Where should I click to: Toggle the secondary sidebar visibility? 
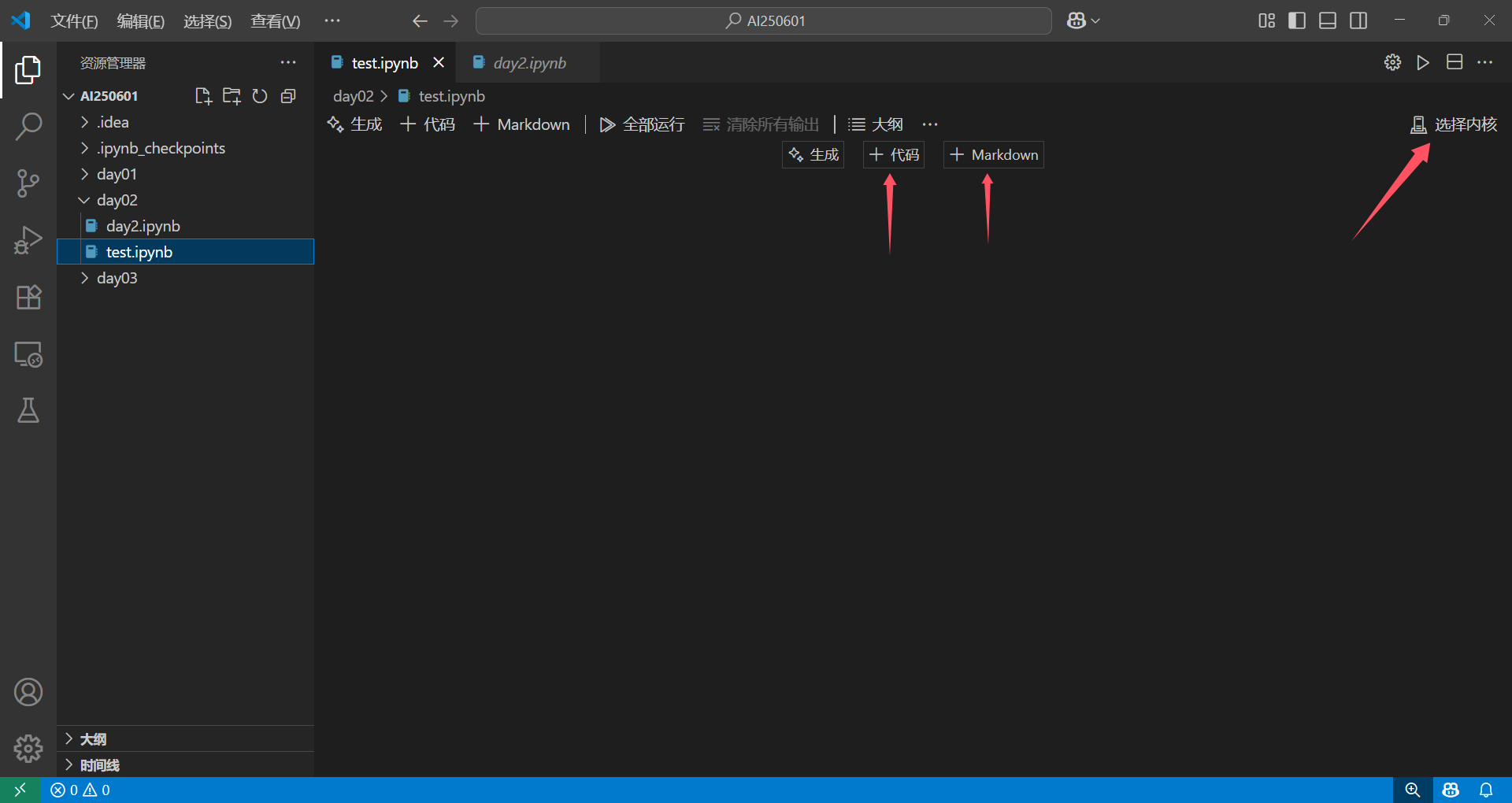coord(1358,20)
